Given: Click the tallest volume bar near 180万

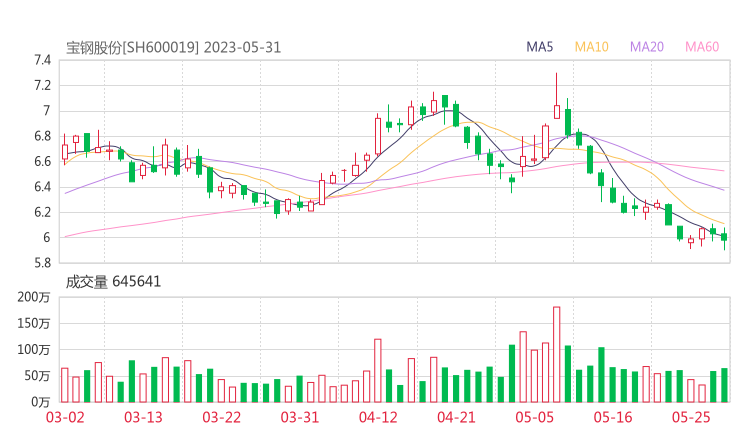Looking at the screenshot, I should point(556,355).
